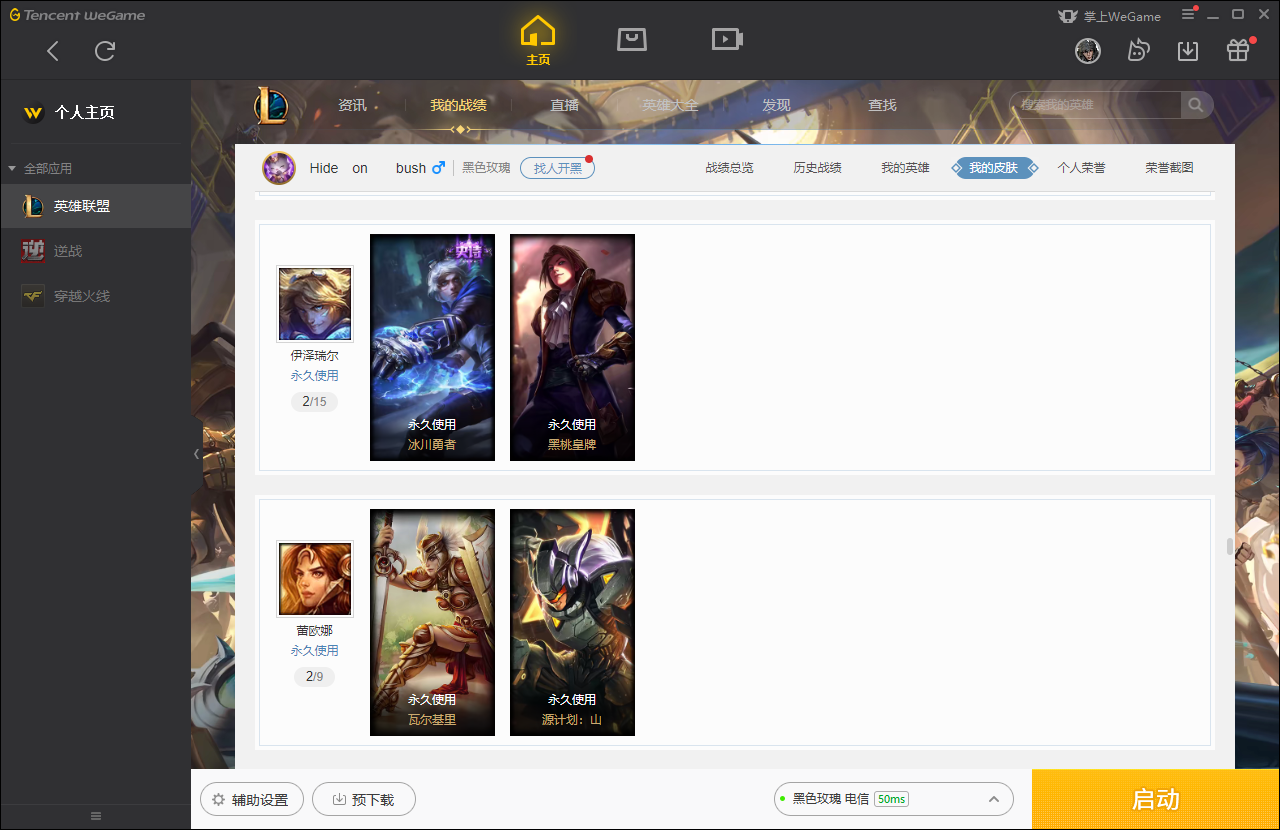The height and width of the screenshot is (830, 1280).
Task: Click 蕾欧娜 champion name text
Action: (315, 631)
